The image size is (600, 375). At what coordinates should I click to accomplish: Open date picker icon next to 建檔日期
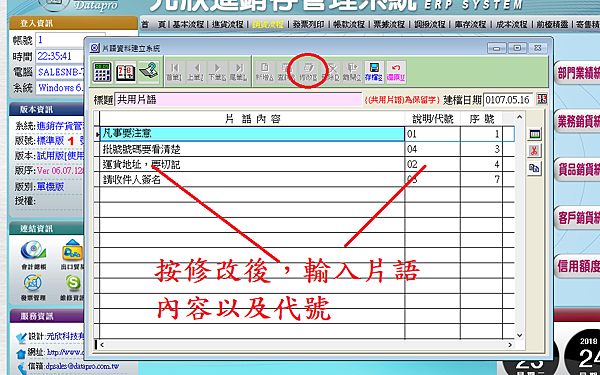542,99
